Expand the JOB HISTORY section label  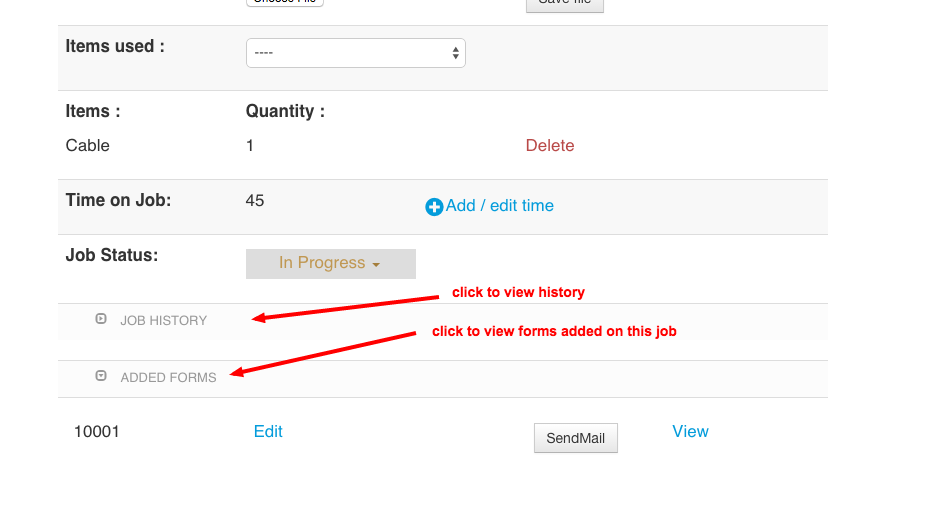click(163, 321)
